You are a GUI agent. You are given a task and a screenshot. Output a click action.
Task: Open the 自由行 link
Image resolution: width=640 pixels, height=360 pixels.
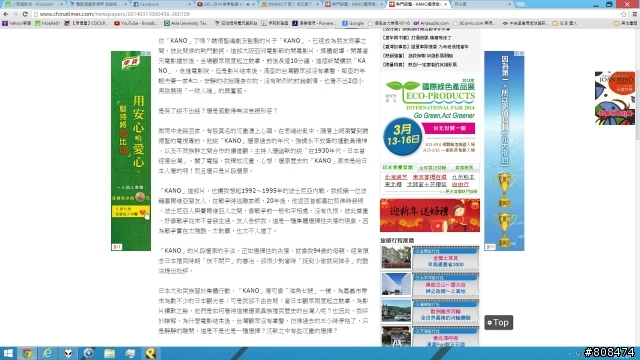click(x=460, y=184)
